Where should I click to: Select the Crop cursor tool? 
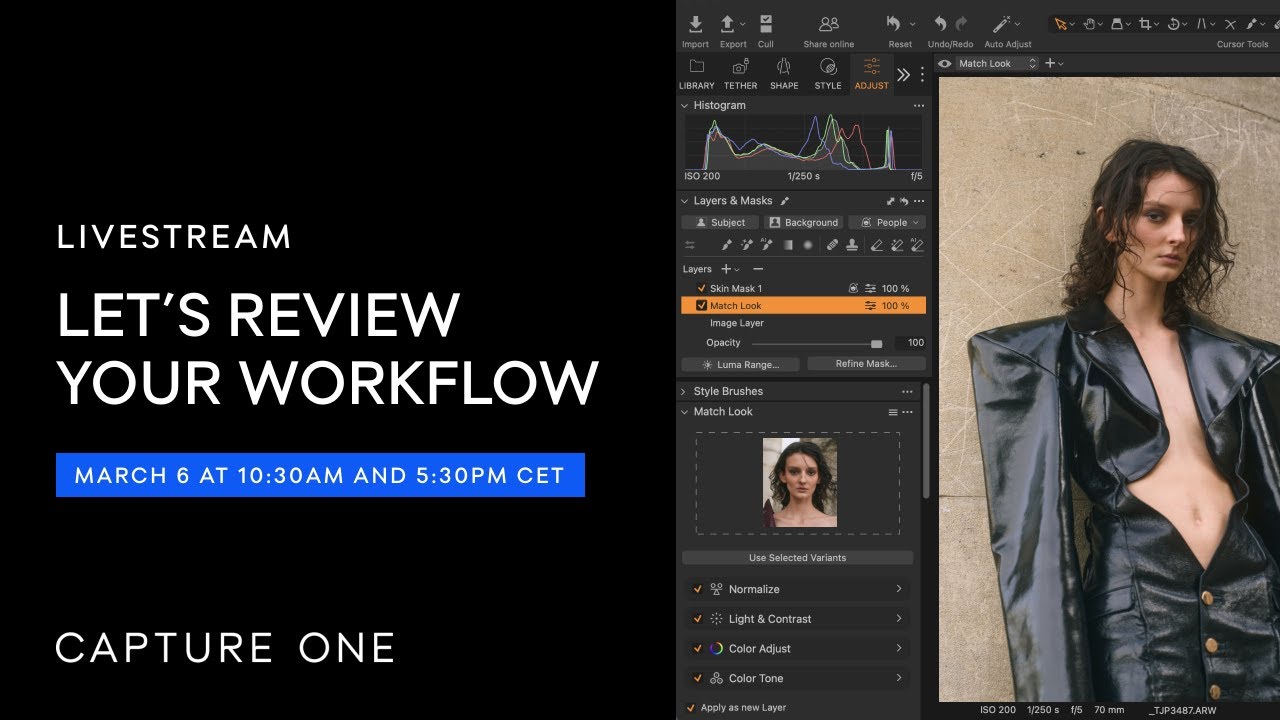coord(1145,24)
